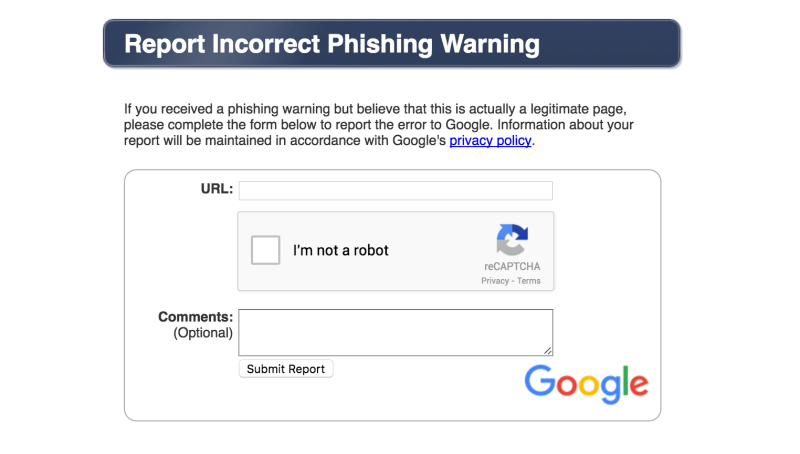This screenshot has height=454, width=800.
Task: Click the "(Optional)" text under Comments
Action: [x=203, y=333]
